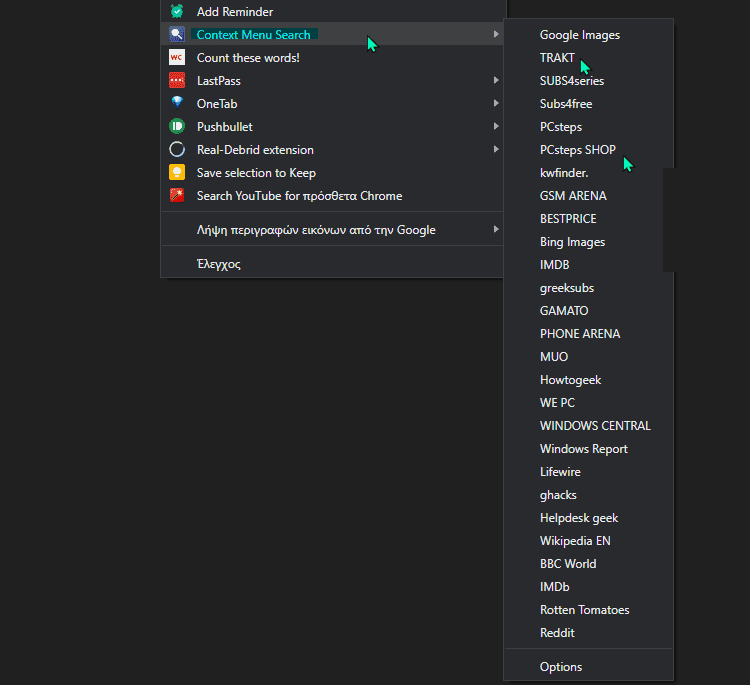The image size is (750, 685).
Task: Click the red WC word counter icon
Action: pos(177,57)
